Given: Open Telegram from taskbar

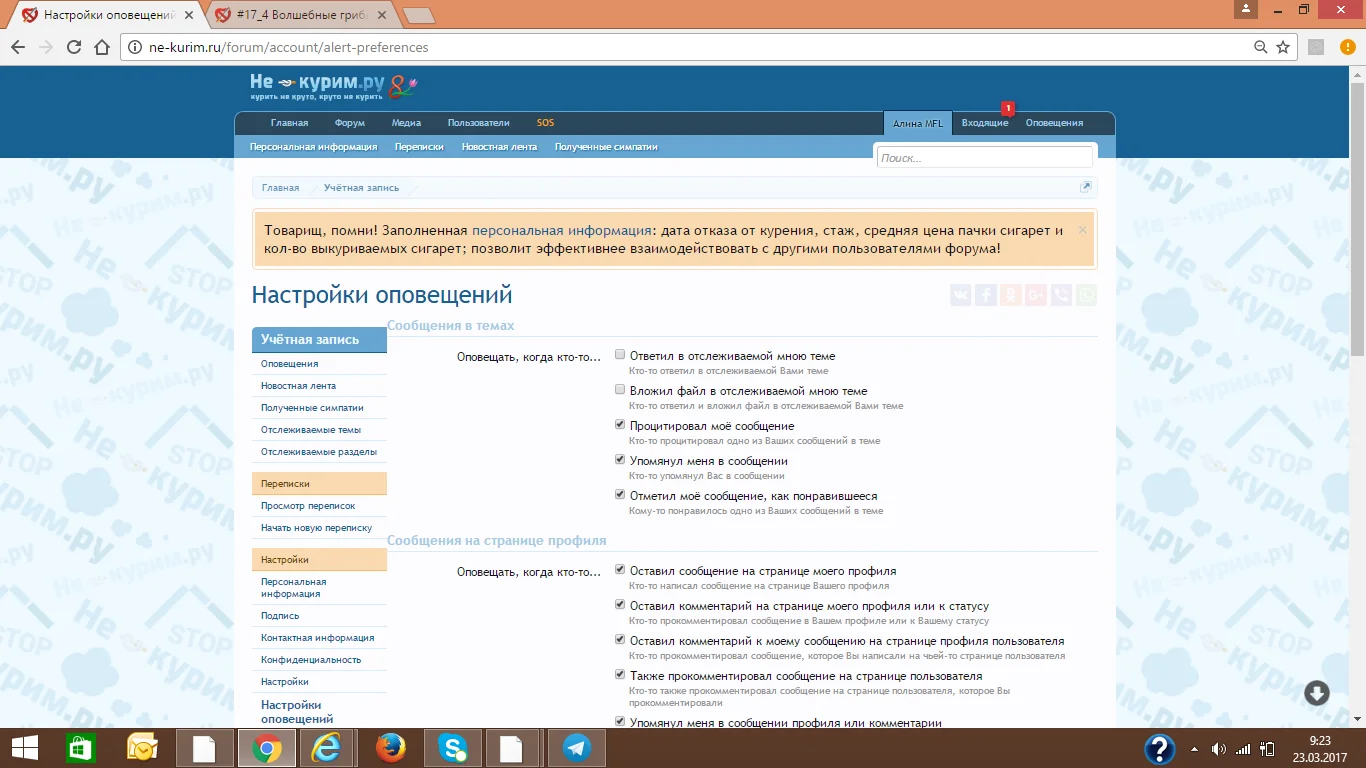Looking at the screenshot, I should click(577, 748).
